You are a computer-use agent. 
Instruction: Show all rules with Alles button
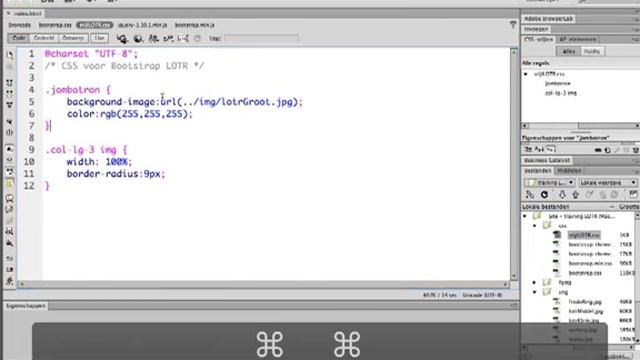569,51
